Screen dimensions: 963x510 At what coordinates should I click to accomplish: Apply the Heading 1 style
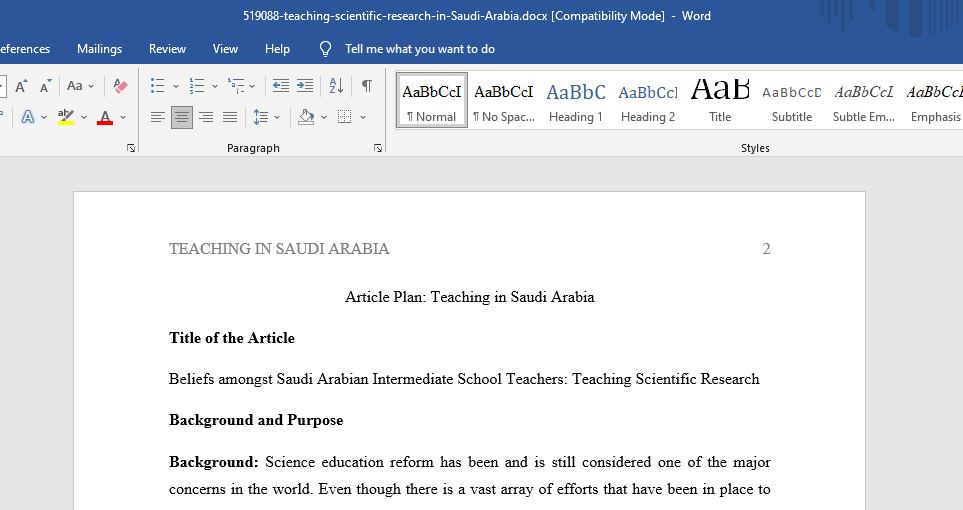(x=575, y=100)
